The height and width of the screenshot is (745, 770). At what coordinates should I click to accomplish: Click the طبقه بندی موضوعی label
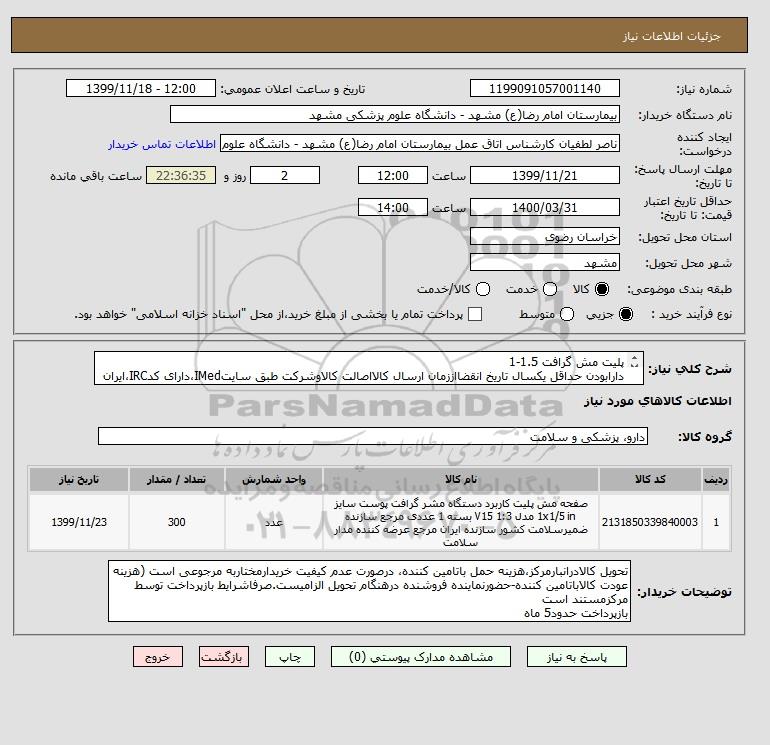pyautogui.click(x=680, y=290)
